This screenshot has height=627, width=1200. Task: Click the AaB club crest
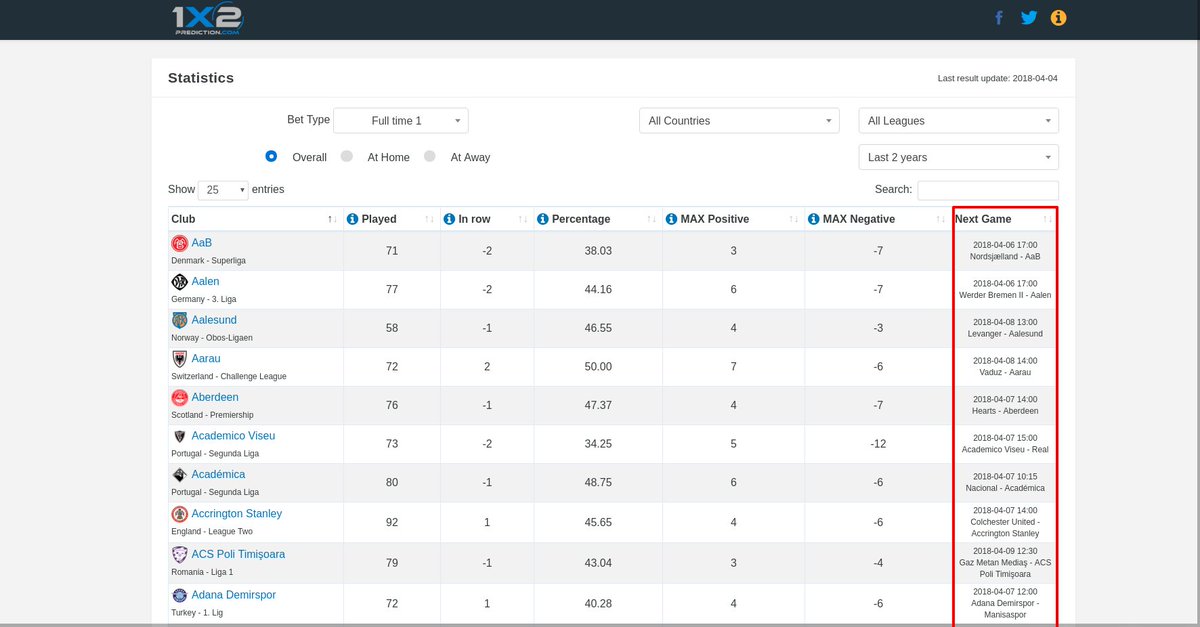[x=180, y=243]
